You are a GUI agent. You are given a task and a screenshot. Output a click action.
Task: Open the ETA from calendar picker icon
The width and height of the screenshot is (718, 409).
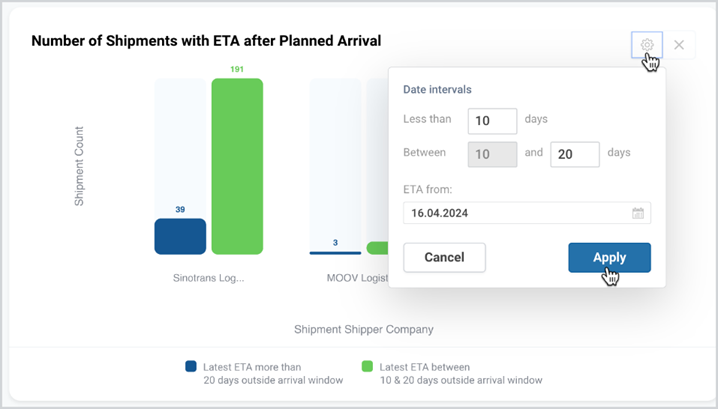tap(638, 213)
